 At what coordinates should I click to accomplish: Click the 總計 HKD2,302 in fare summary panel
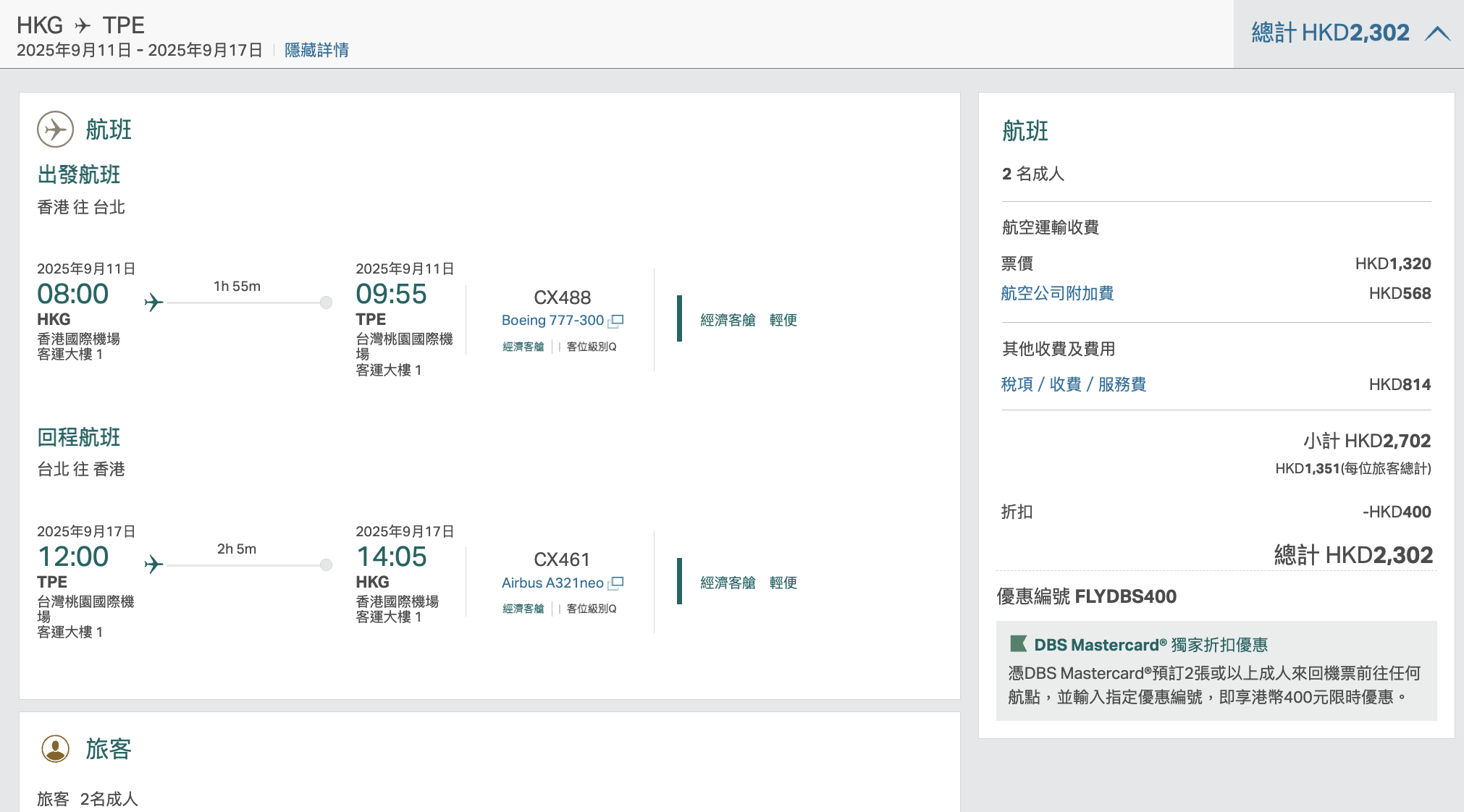[1353, 555]
